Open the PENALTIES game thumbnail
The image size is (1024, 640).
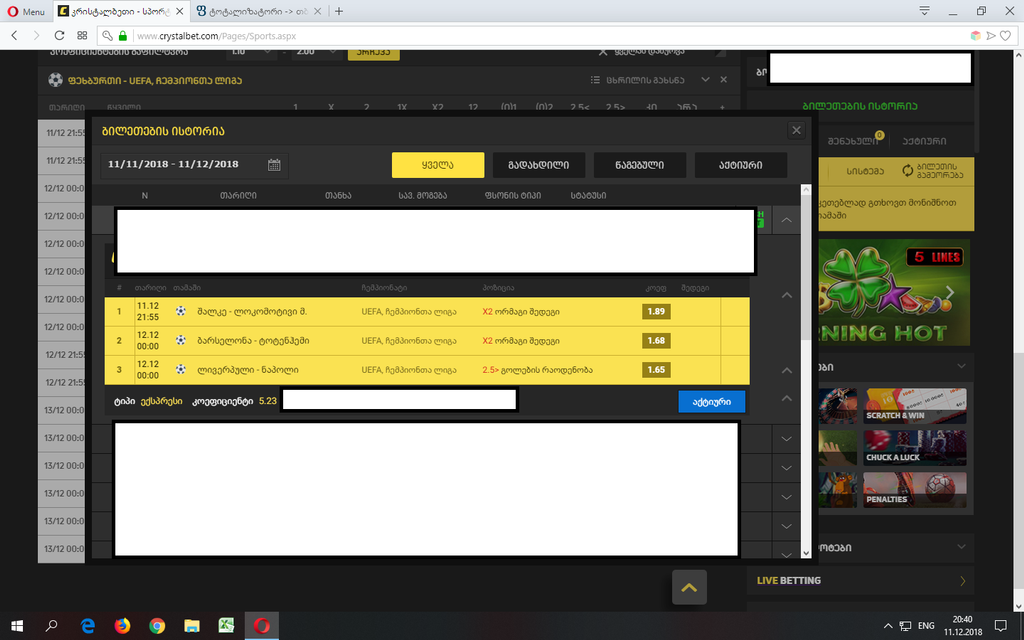pos(914,490)
